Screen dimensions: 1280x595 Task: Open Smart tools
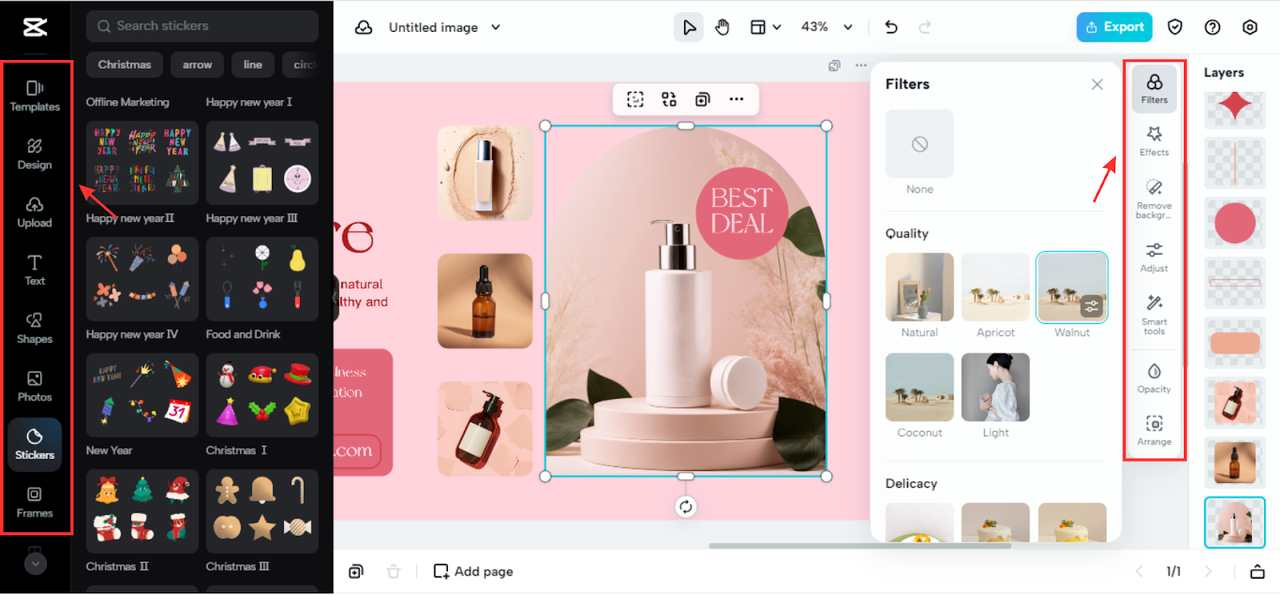pyautogui.click(x=1154, y=314)
